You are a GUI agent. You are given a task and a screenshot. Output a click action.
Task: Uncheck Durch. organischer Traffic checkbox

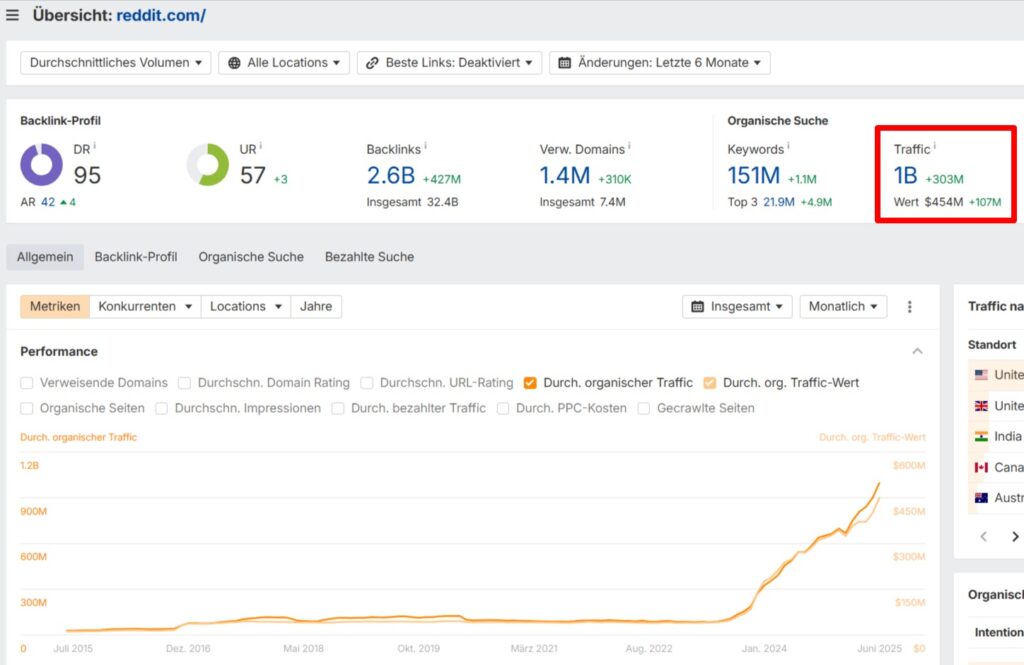[530, 383]
